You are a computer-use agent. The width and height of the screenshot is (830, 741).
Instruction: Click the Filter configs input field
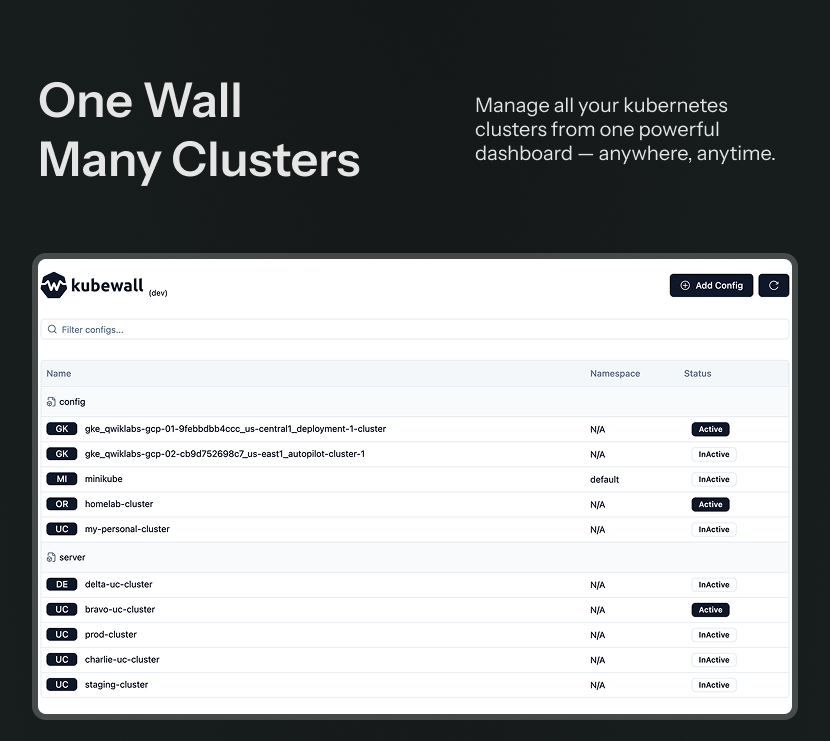click(200, 329)
